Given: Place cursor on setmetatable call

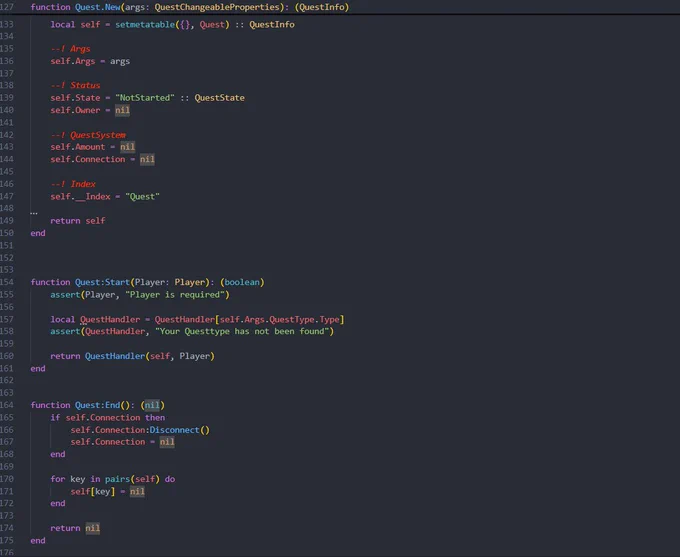Looking at the screenshot, I should coord(145,24).
